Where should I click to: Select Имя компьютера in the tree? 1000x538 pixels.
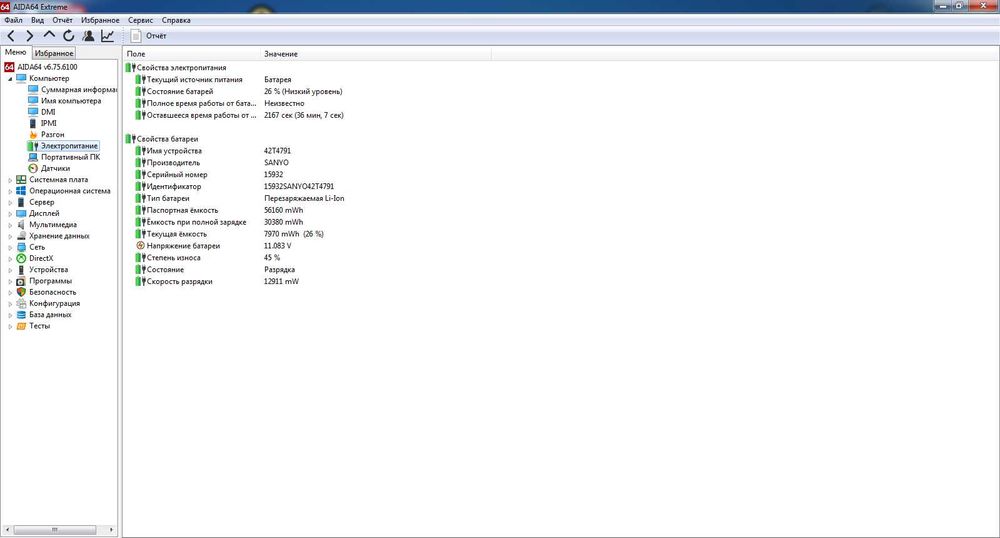pyautogui.click(x=71, y=101)
